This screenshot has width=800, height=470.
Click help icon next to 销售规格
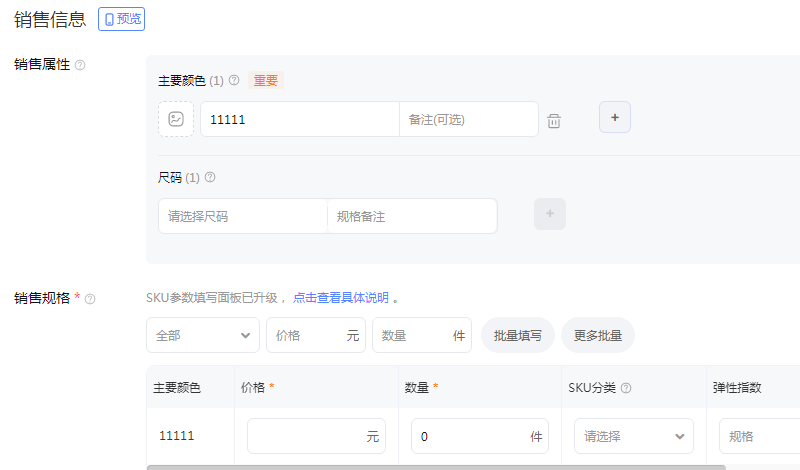coord(90,299)
